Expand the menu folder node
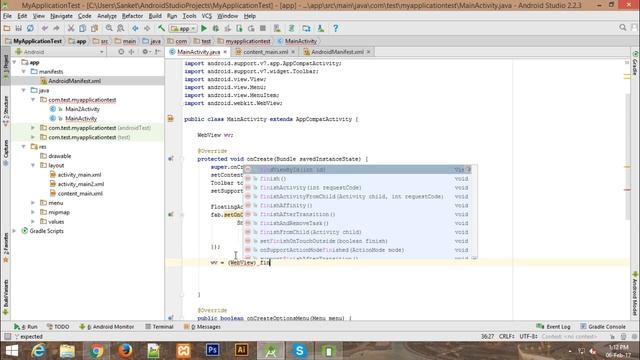Screen dimensions: 640x360 [33, 203]
